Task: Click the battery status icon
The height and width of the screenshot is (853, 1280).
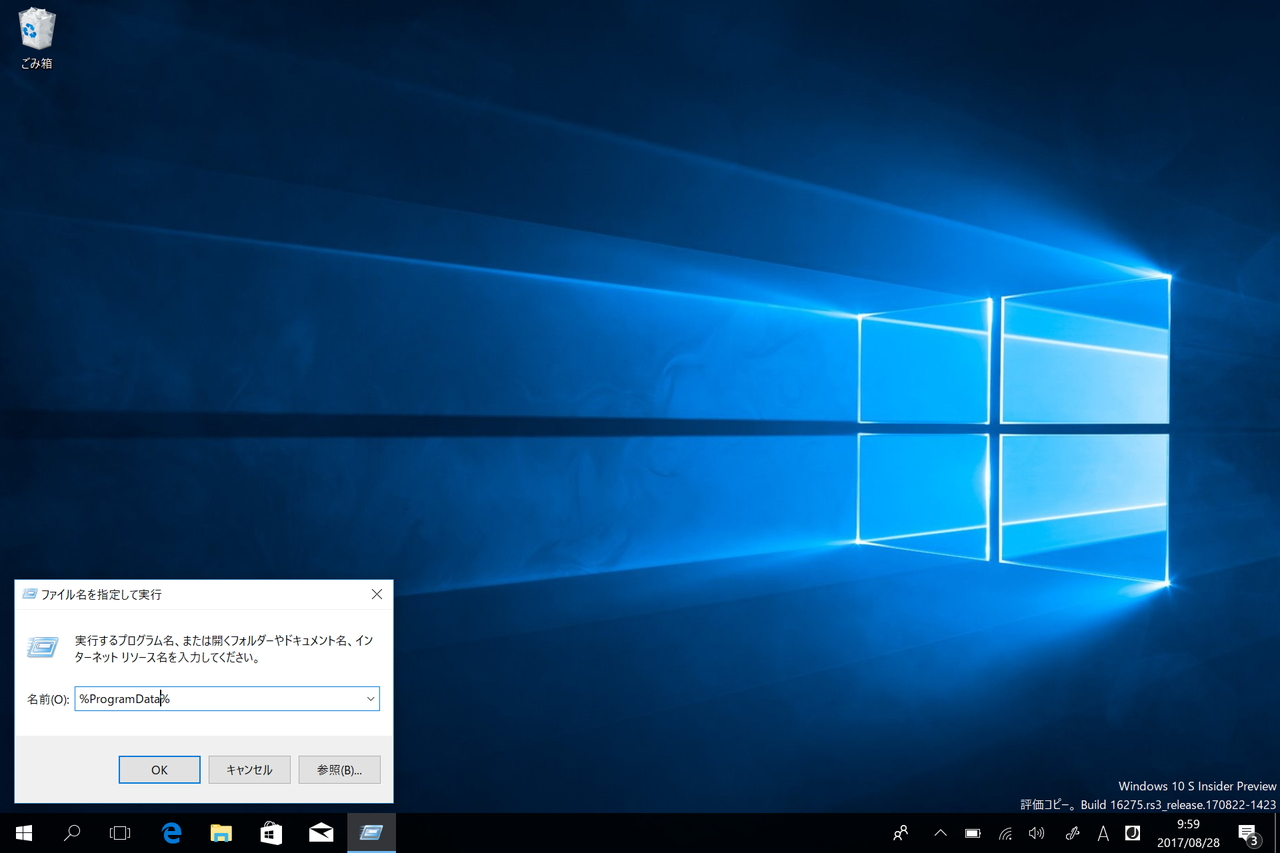Action: 972,833
